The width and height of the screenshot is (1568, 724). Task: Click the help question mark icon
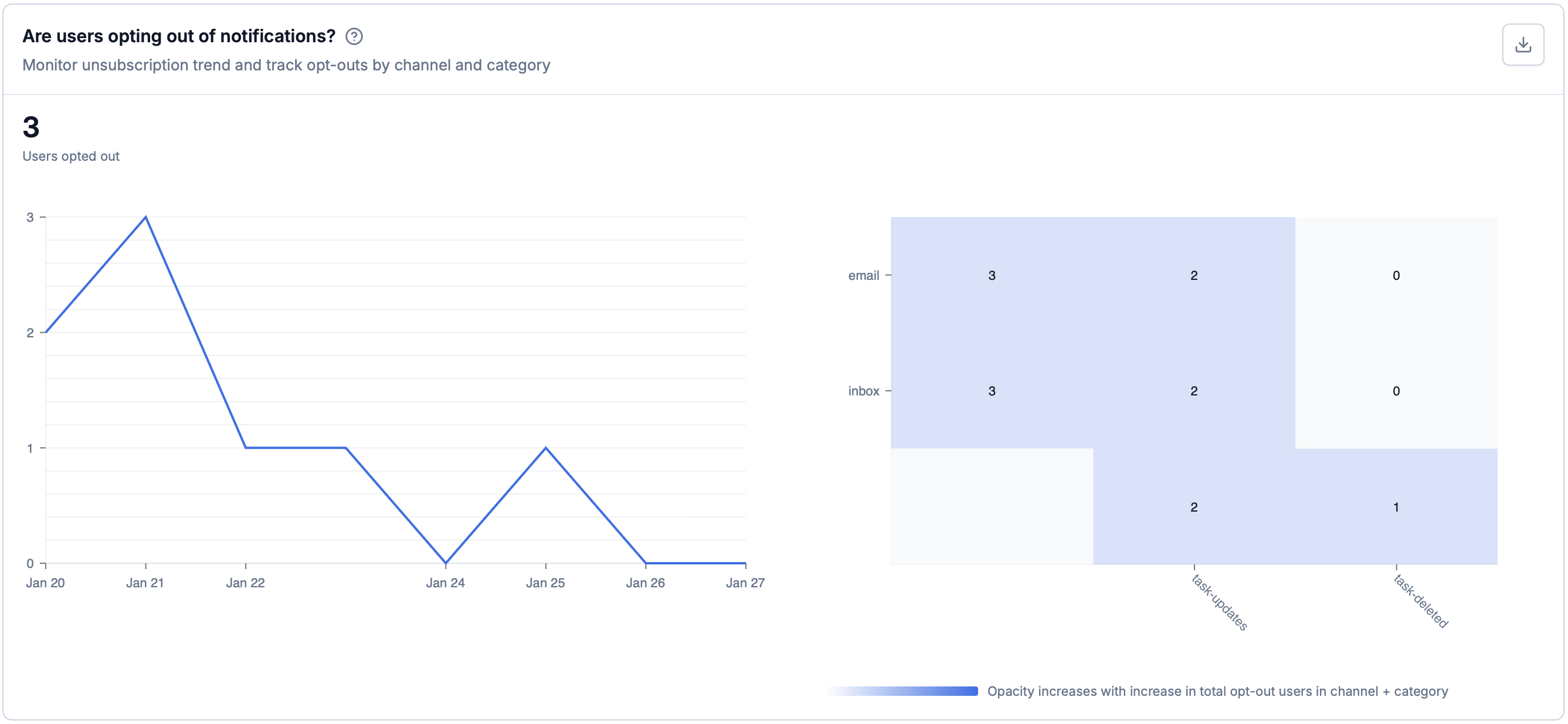(354, 36)
